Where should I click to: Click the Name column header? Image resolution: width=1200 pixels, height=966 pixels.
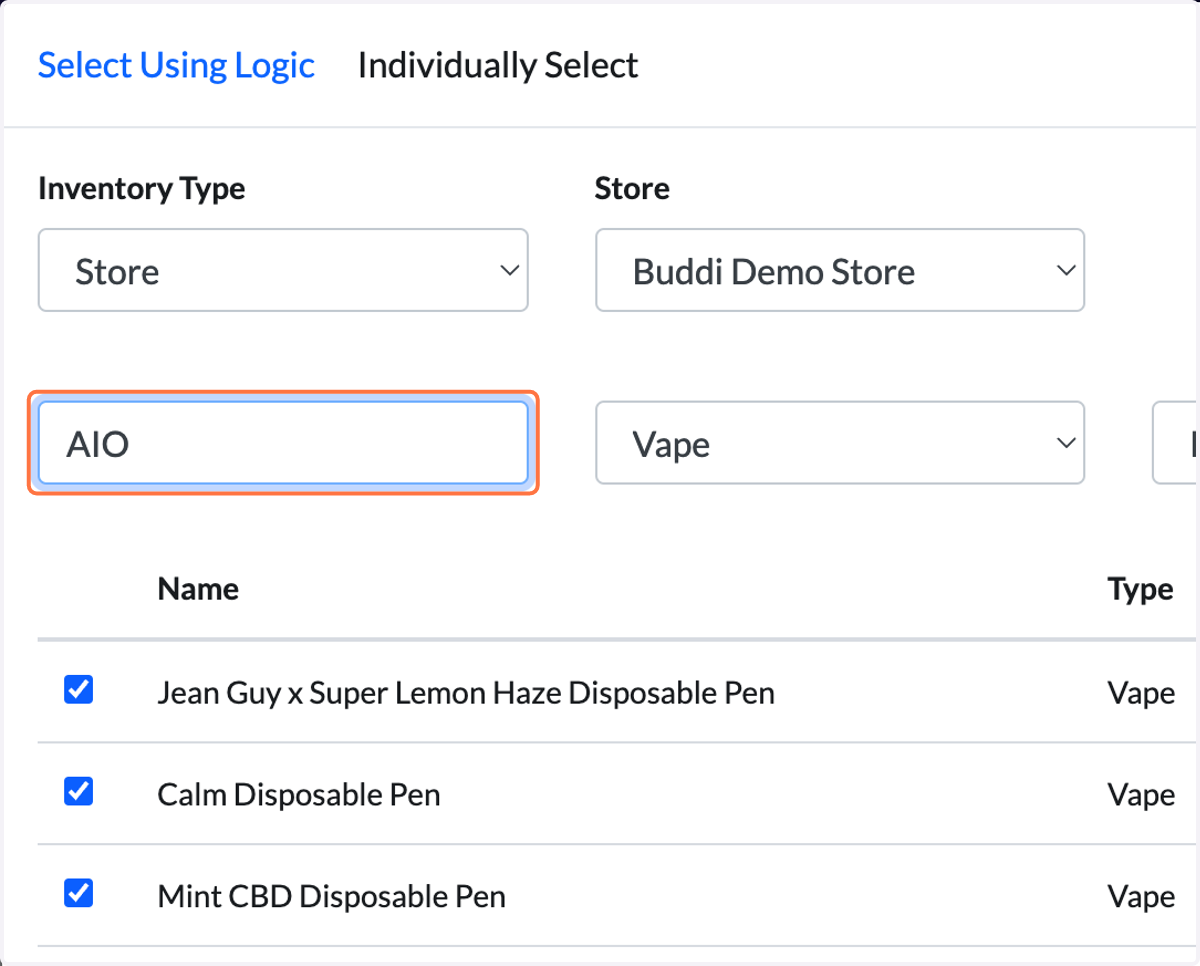[198, 589]
